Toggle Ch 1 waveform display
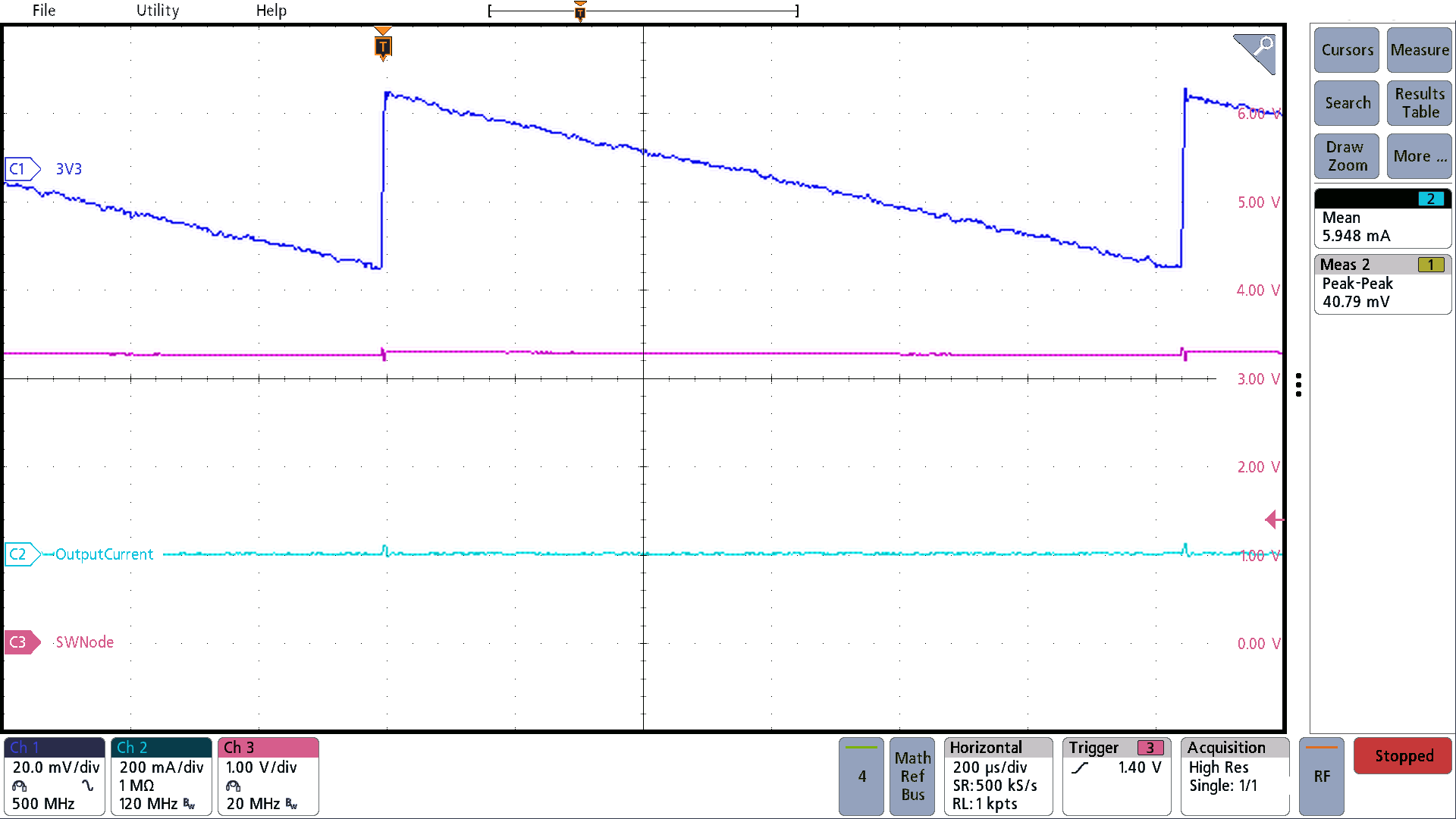This screenshot has height=819, width=1456. click(53, 776)
